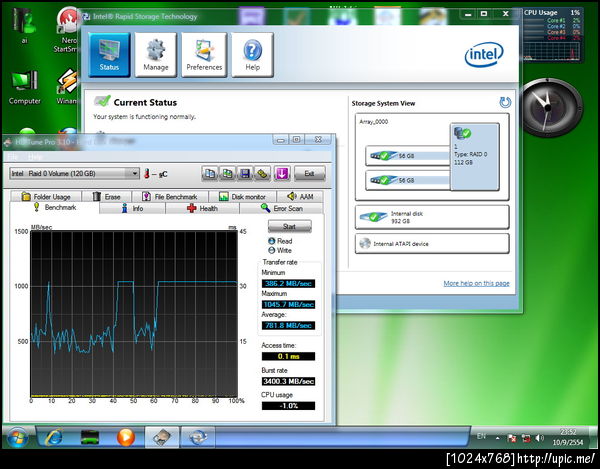The height and width of the screenshot is (469, 600).
Task: Click the Access time value 0.1 ms
Action: pos(288,357)
